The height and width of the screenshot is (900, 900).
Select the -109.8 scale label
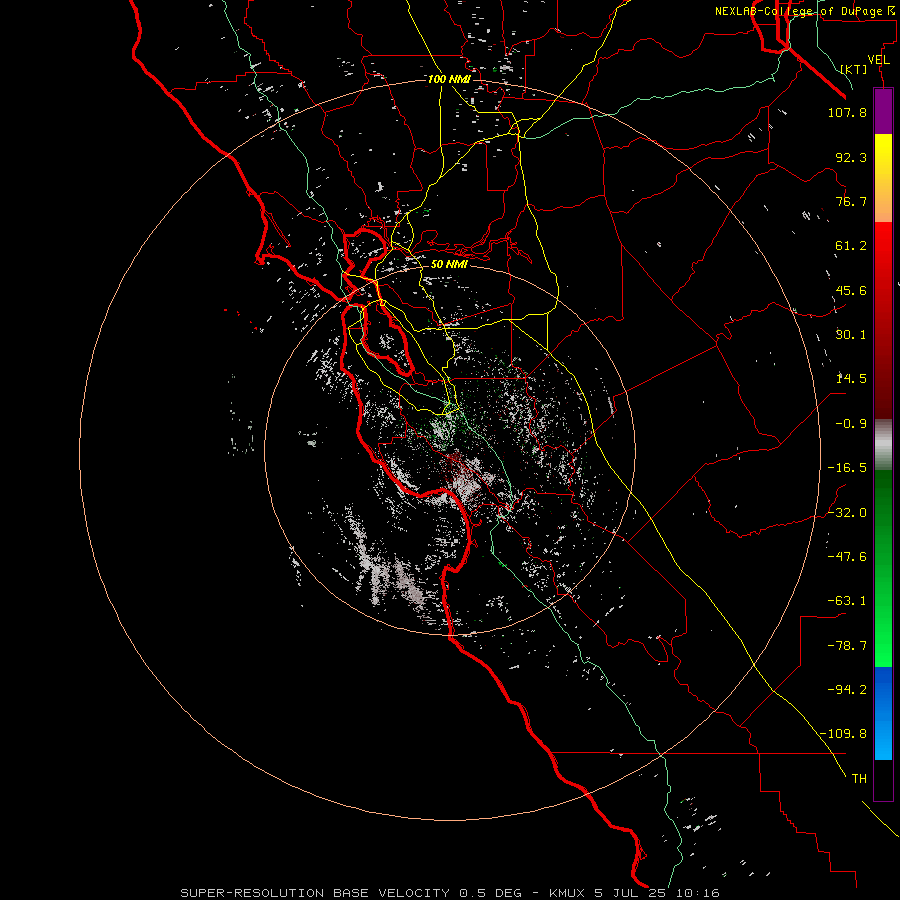pyautogui.click(x=844, y=734)
